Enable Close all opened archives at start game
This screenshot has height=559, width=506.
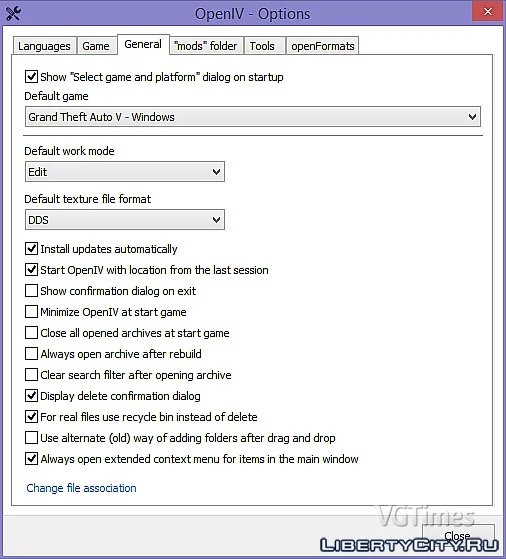click(31, 333)
